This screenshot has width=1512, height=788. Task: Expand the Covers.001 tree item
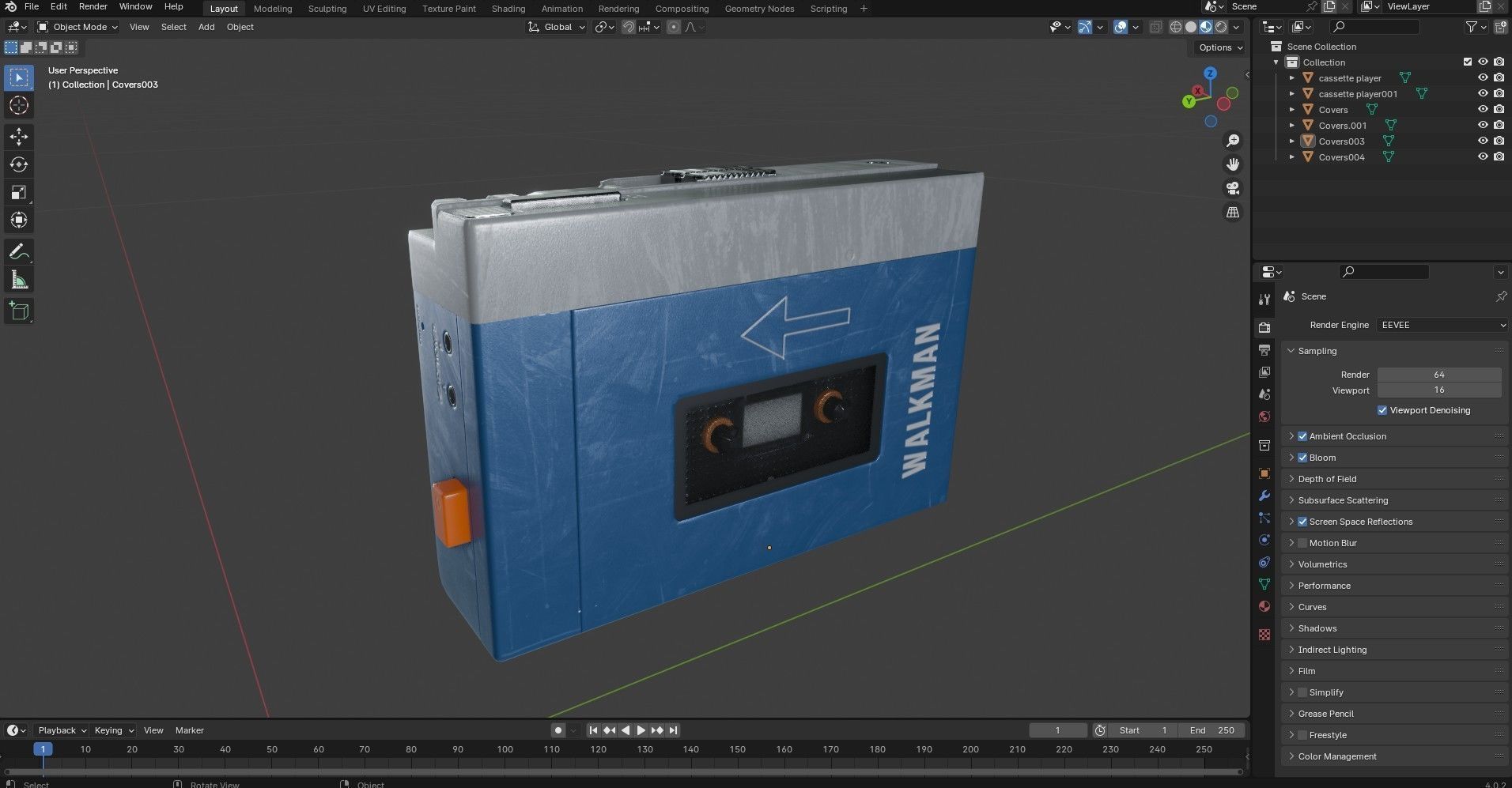tap(1292, 125)
